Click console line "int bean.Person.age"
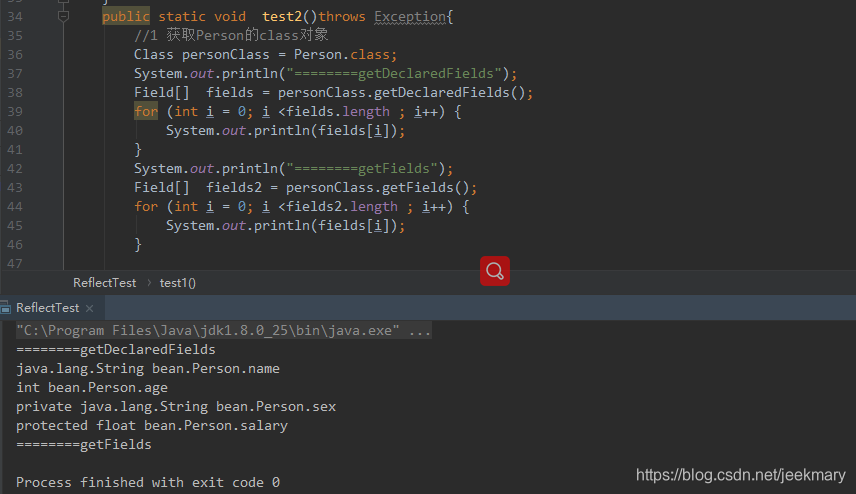 coord(92,388)
